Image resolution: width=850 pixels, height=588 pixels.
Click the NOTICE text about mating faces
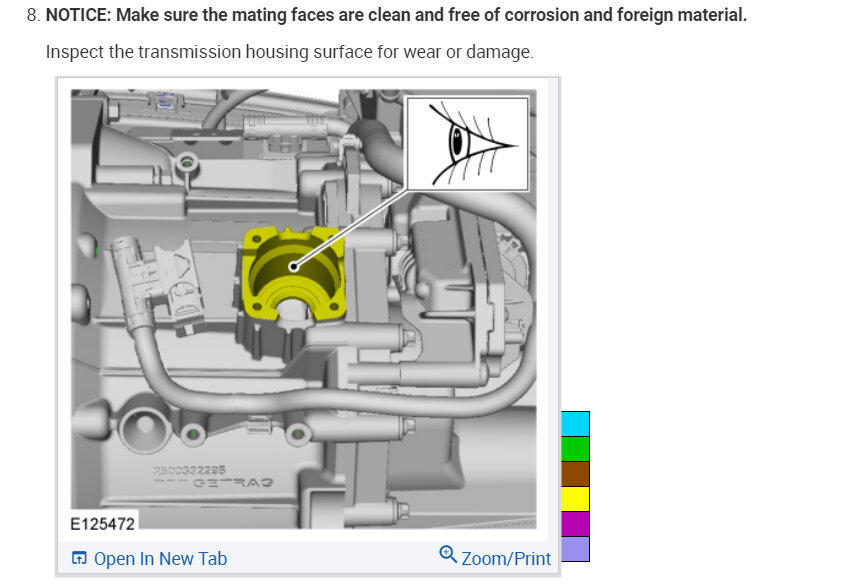396,15
